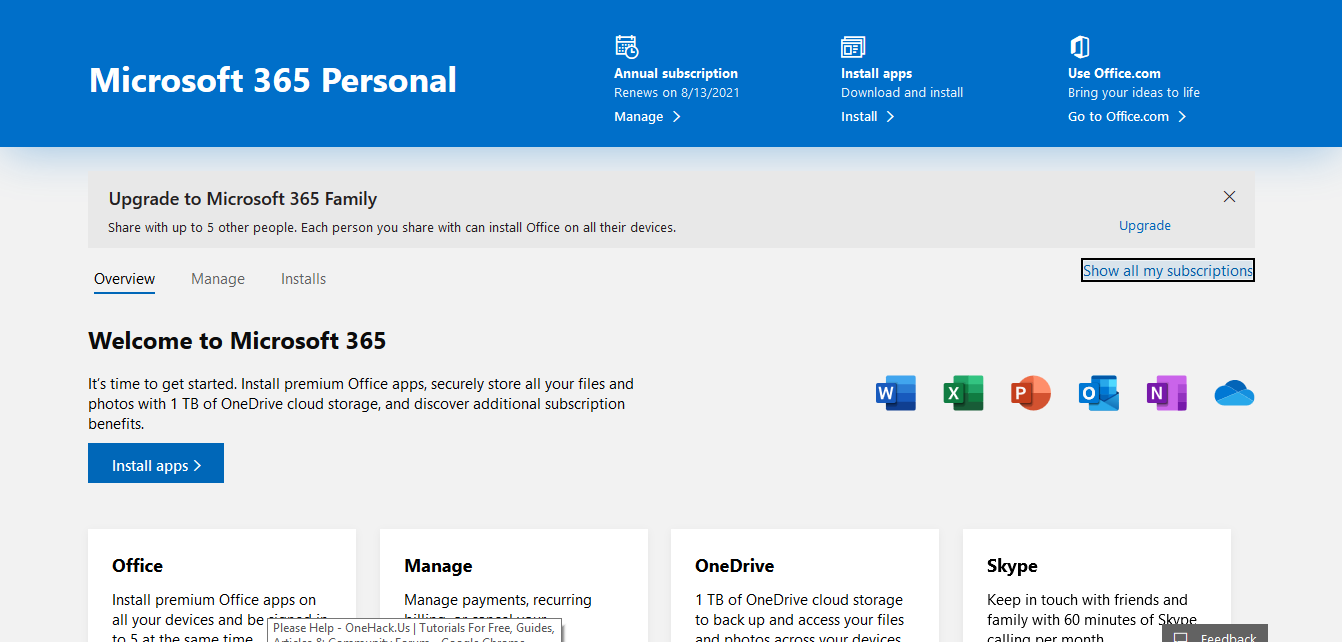Click Manage link under Annual subscription

(x=647, y=117)
